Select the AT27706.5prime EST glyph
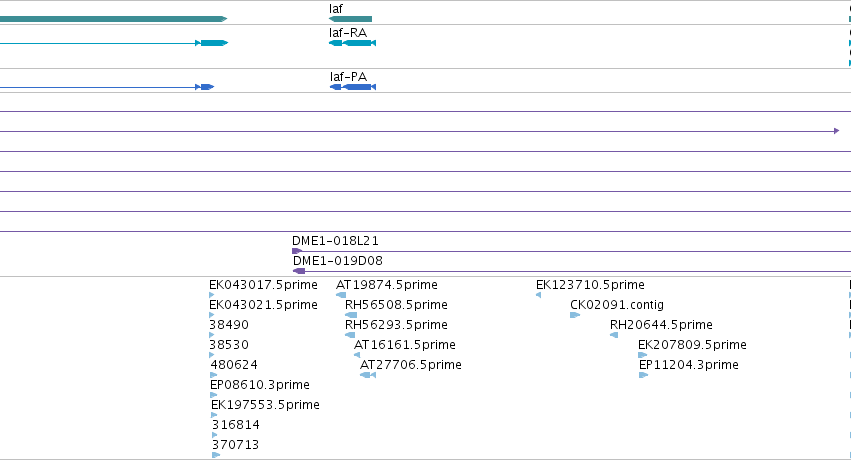 (368, 375)
